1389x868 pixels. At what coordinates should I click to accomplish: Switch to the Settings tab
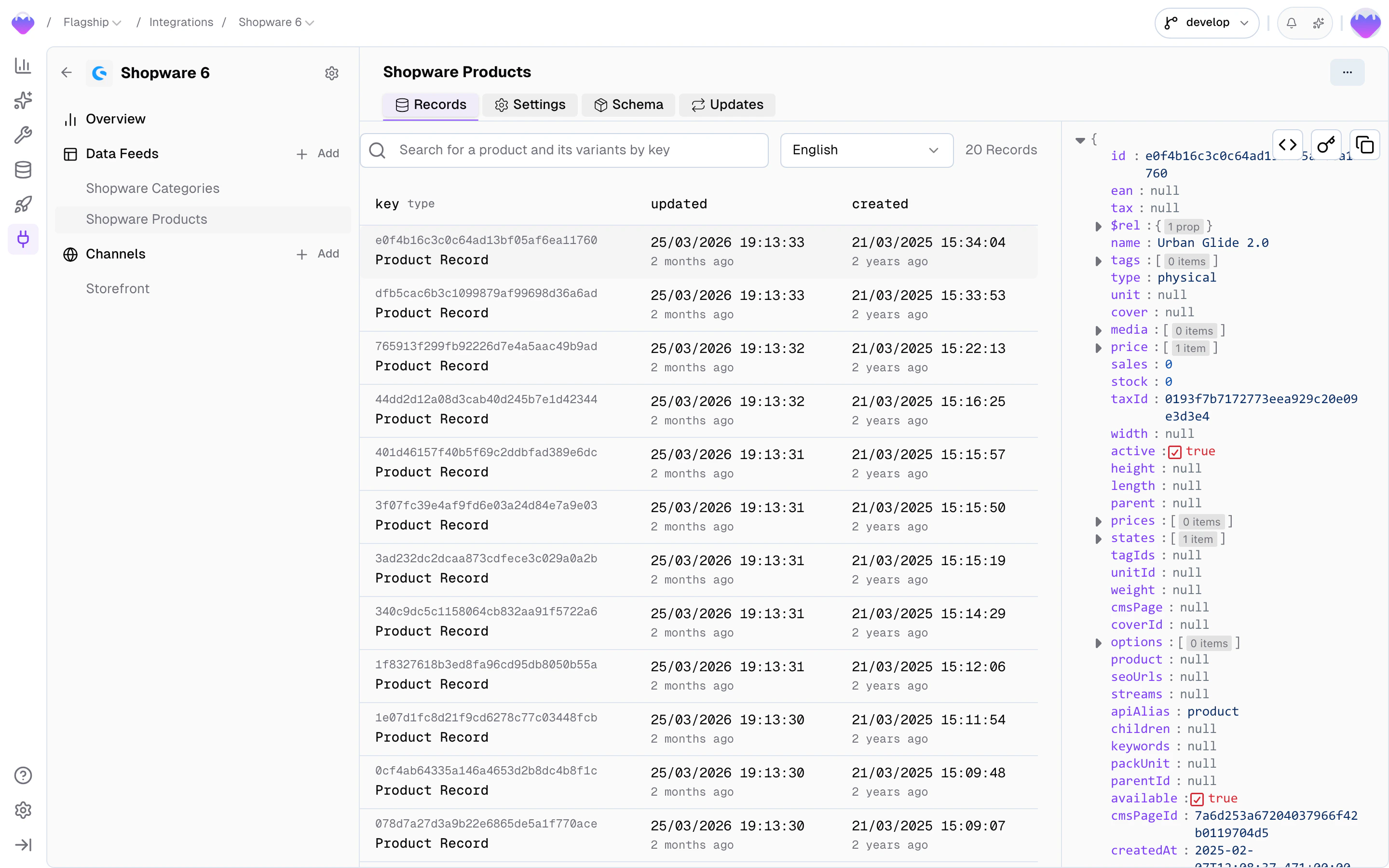(x=530, y=105)
